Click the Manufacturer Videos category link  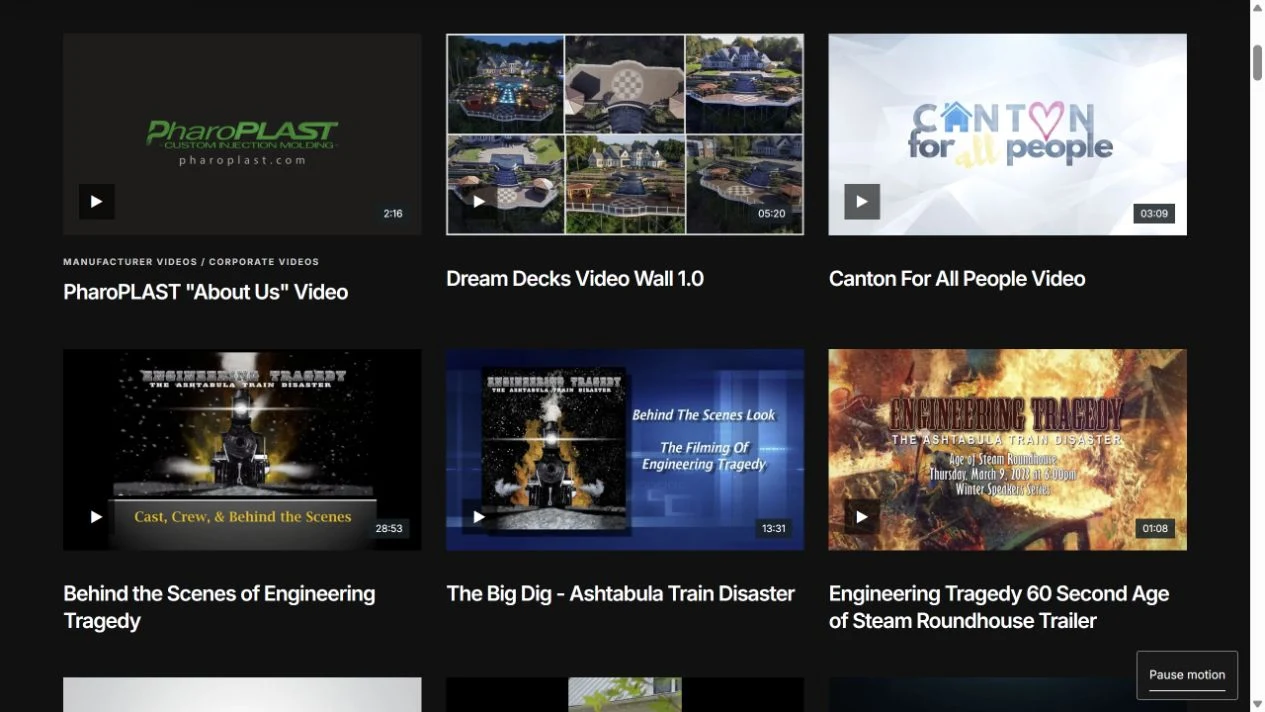point(130,262)
